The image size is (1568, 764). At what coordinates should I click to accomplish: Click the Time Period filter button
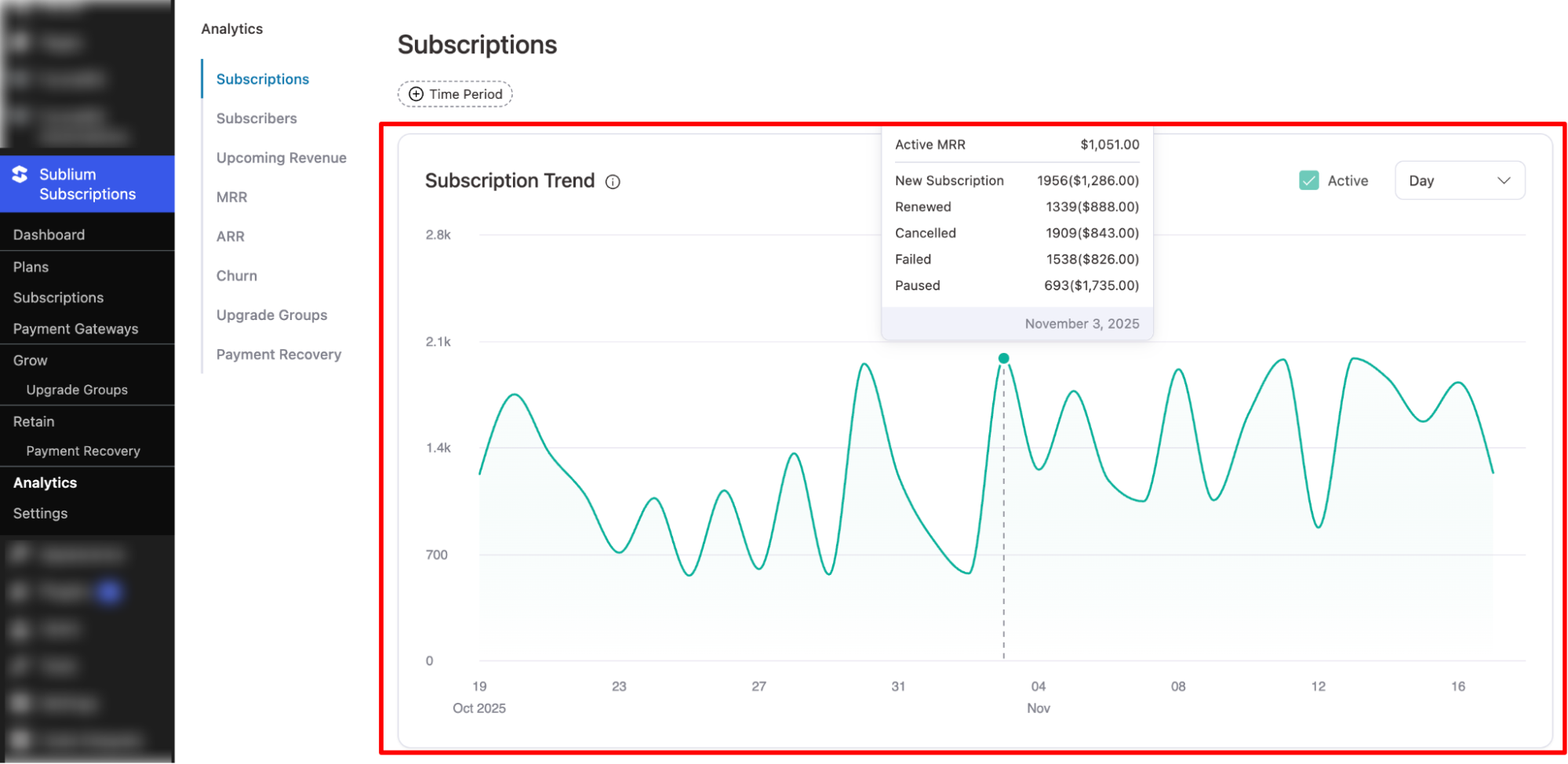(x=455, y=93)
